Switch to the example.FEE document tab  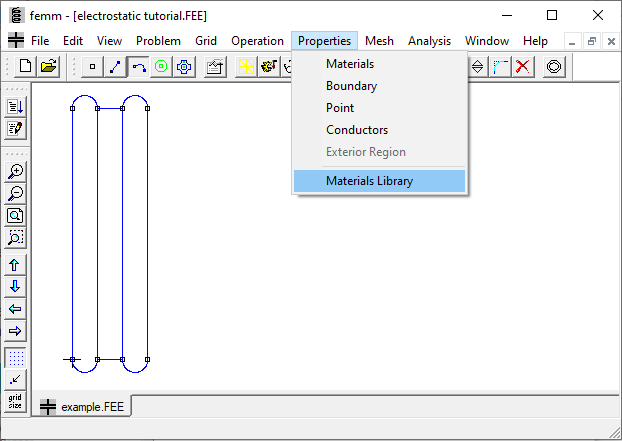point(83,407)
